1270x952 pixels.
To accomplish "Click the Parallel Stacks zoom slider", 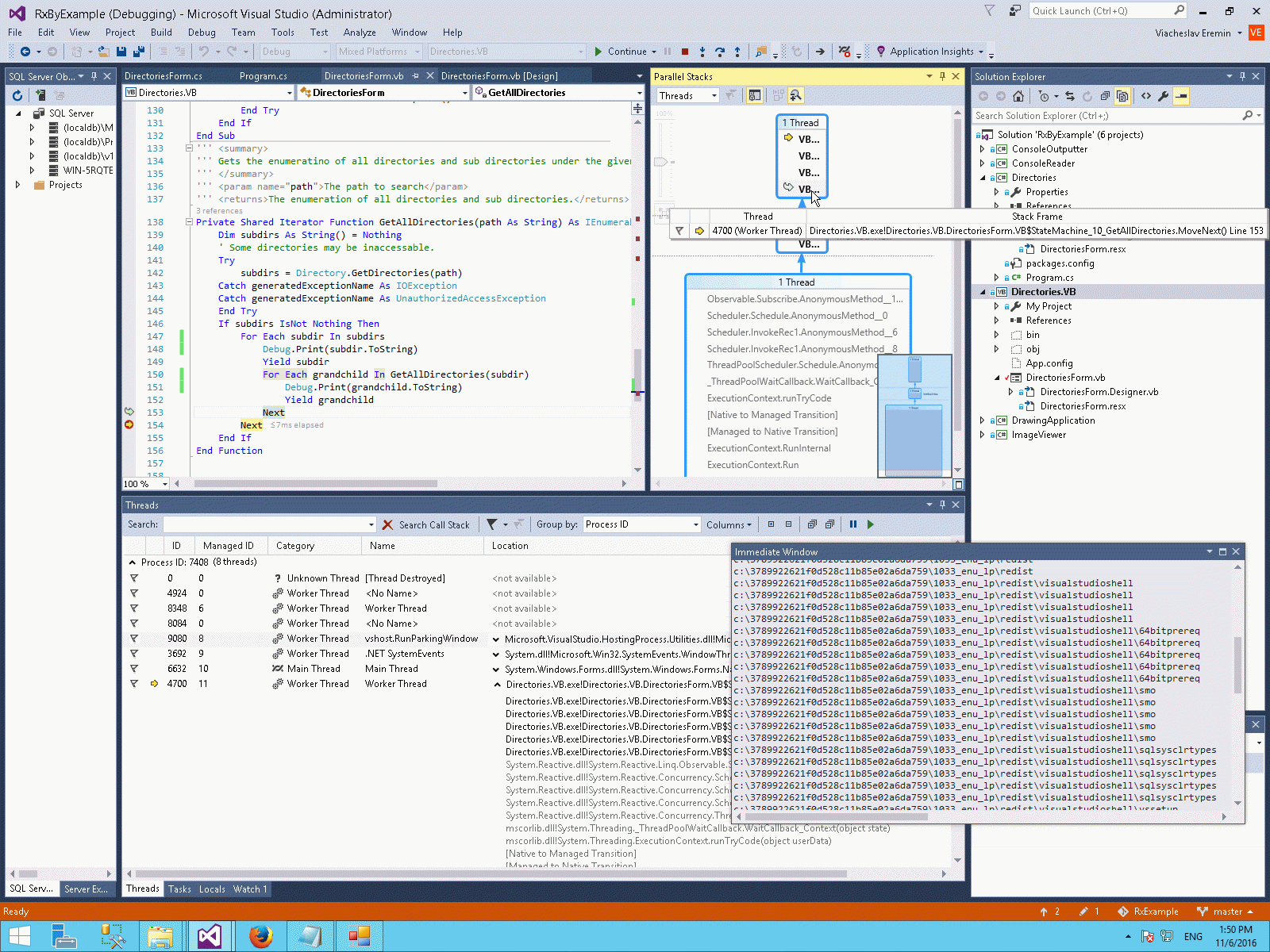I will pyautogui.click(x=660, y=162).
